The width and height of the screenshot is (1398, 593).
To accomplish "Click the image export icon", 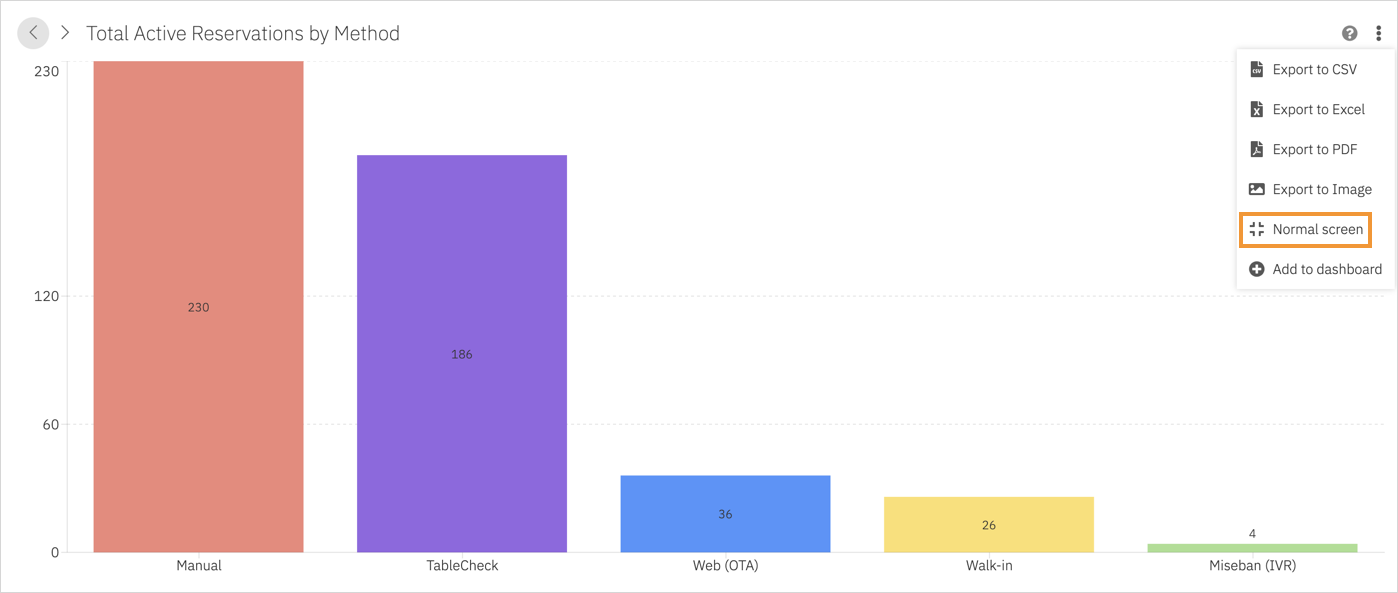I will [1257, 189].
